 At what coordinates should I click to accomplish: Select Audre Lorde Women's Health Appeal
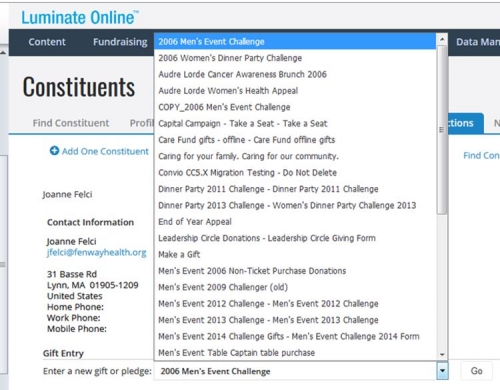coord(295,91)
